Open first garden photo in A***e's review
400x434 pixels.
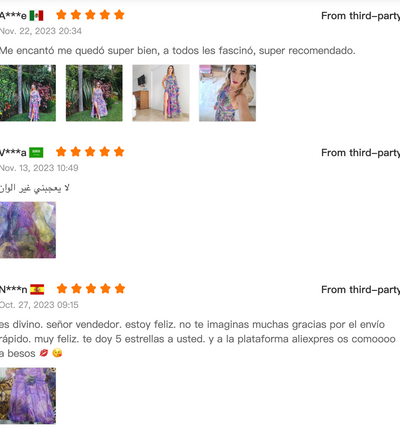[28, 93]
